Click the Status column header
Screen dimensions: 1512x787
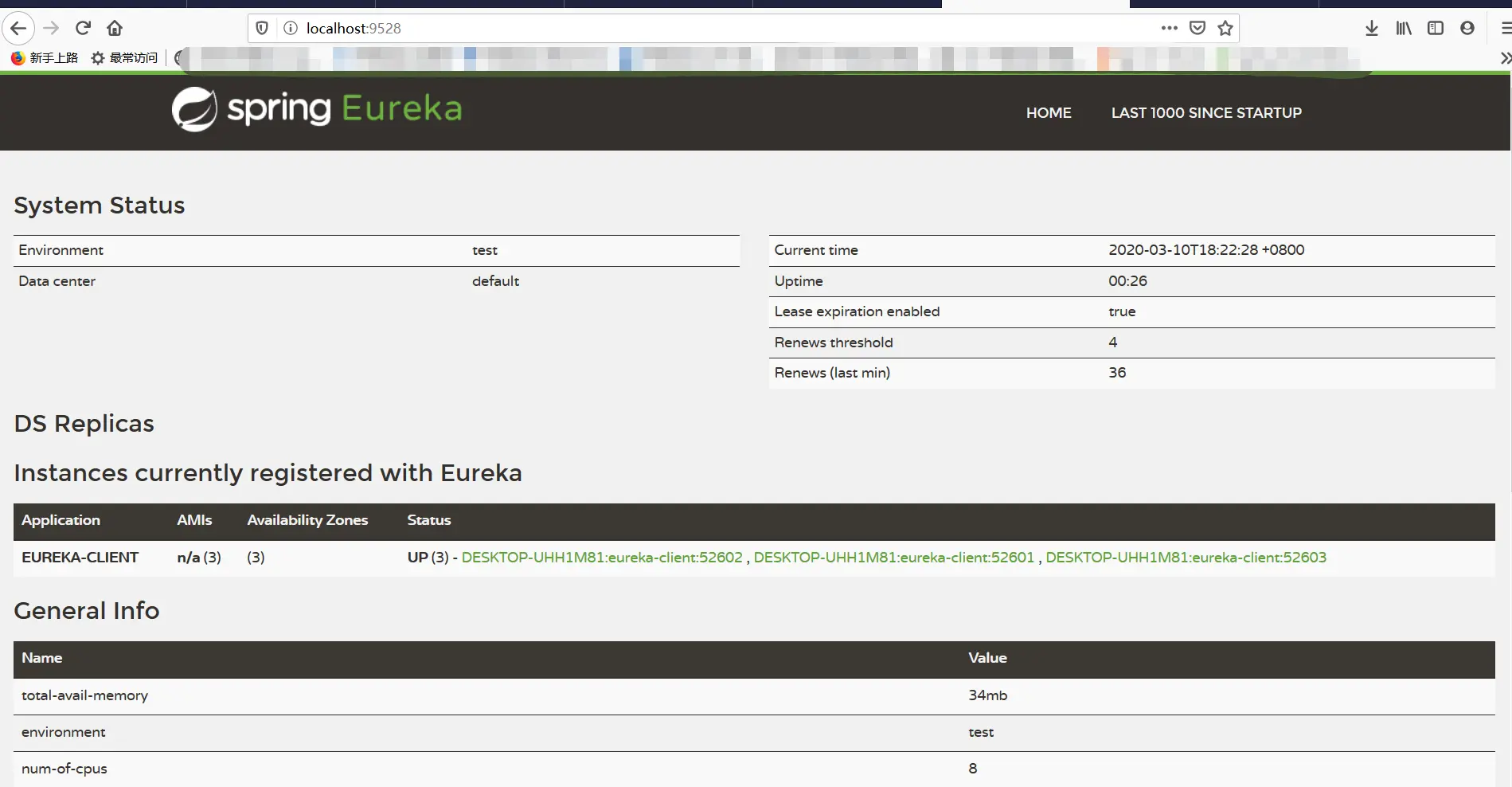point(428,520)
